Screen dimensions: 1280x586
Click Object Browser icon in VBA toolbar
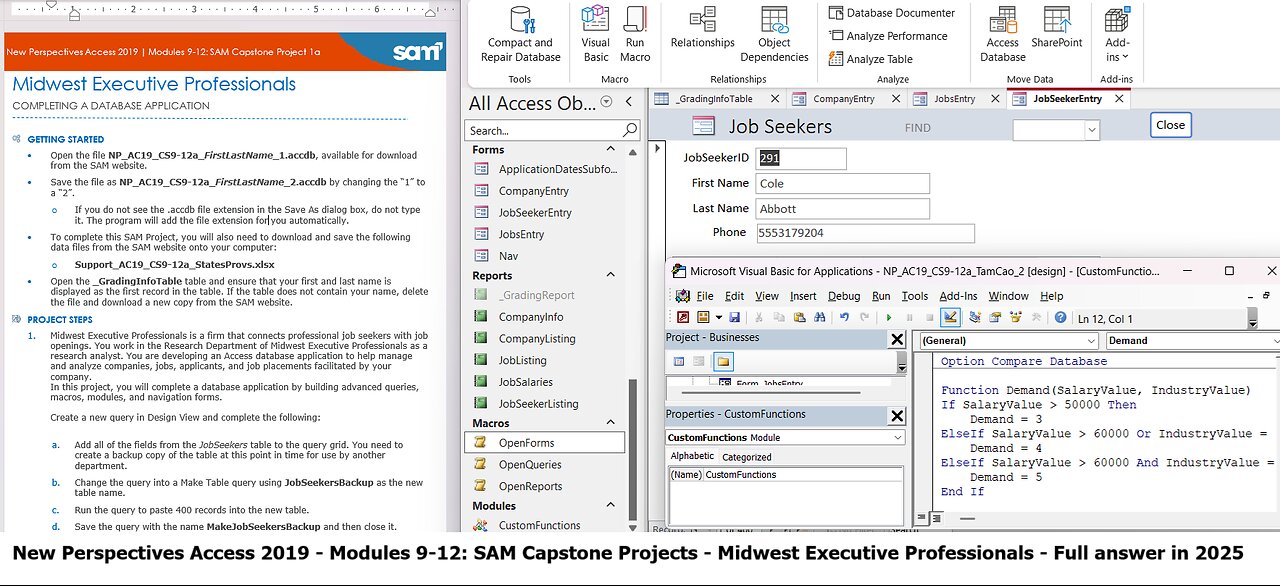pos(1016,317)
